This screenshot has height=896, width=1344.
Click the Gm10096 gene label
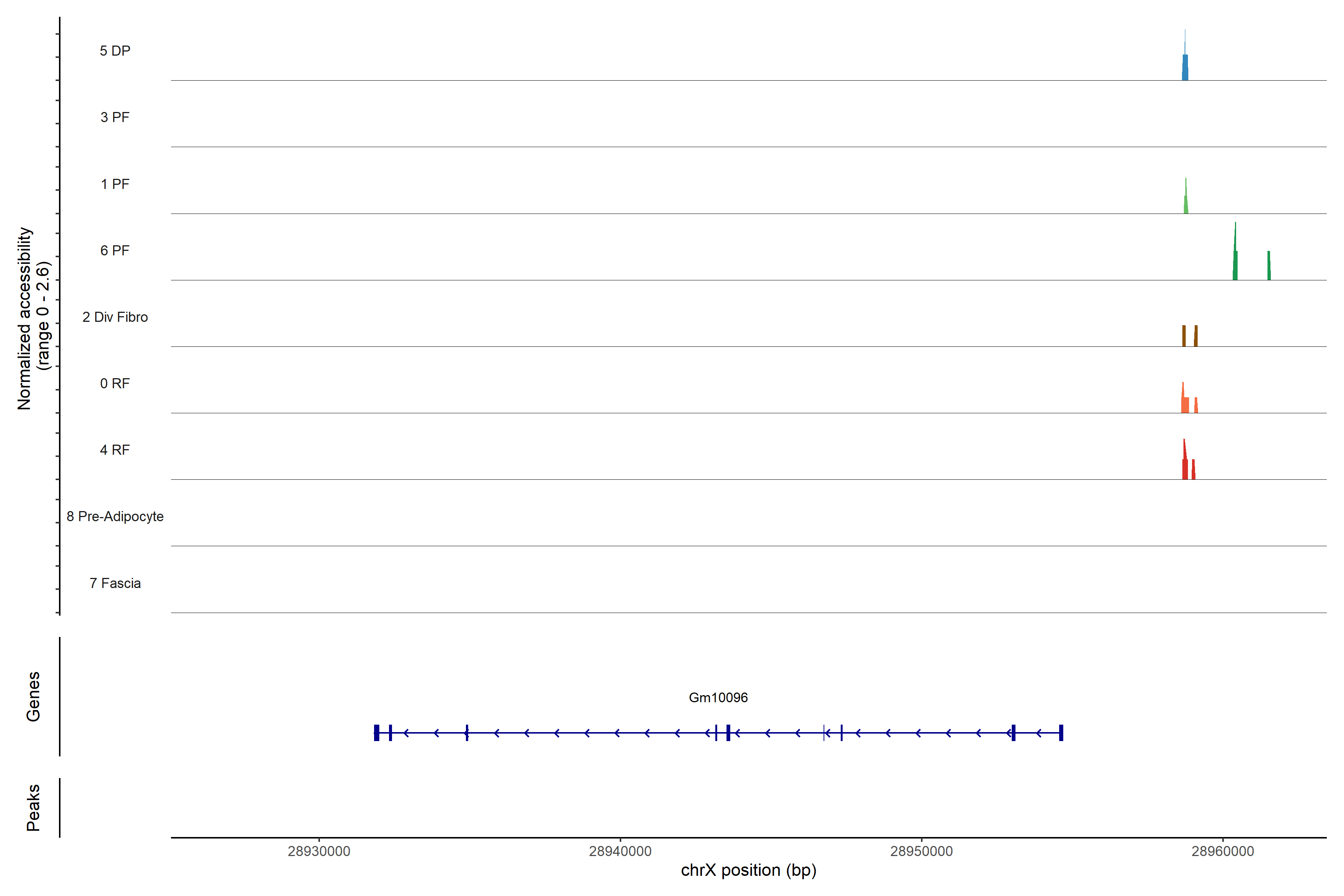(718, 697)
